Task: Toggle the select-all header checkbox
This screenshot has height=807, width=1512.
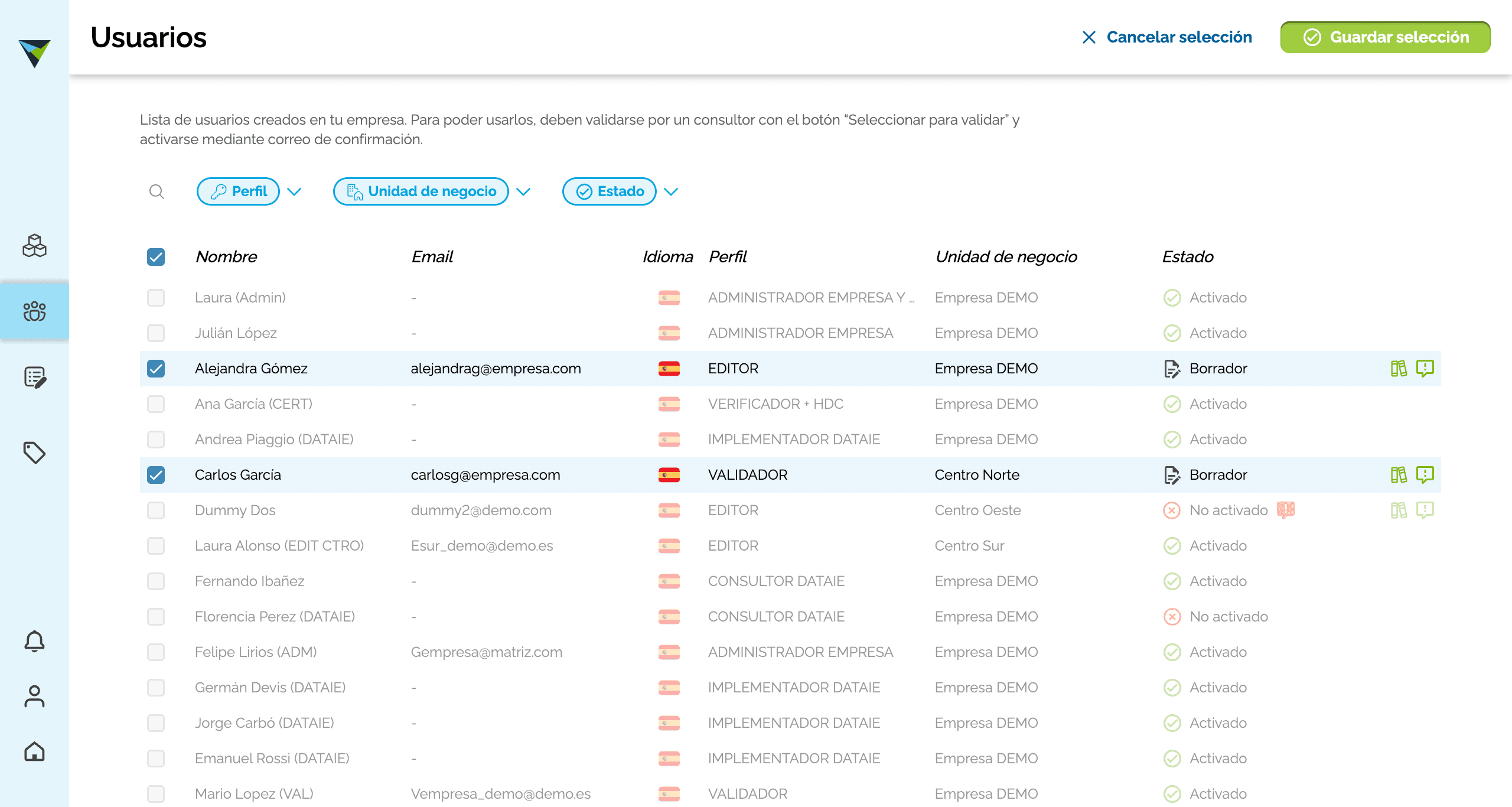Action: (156, 257)
